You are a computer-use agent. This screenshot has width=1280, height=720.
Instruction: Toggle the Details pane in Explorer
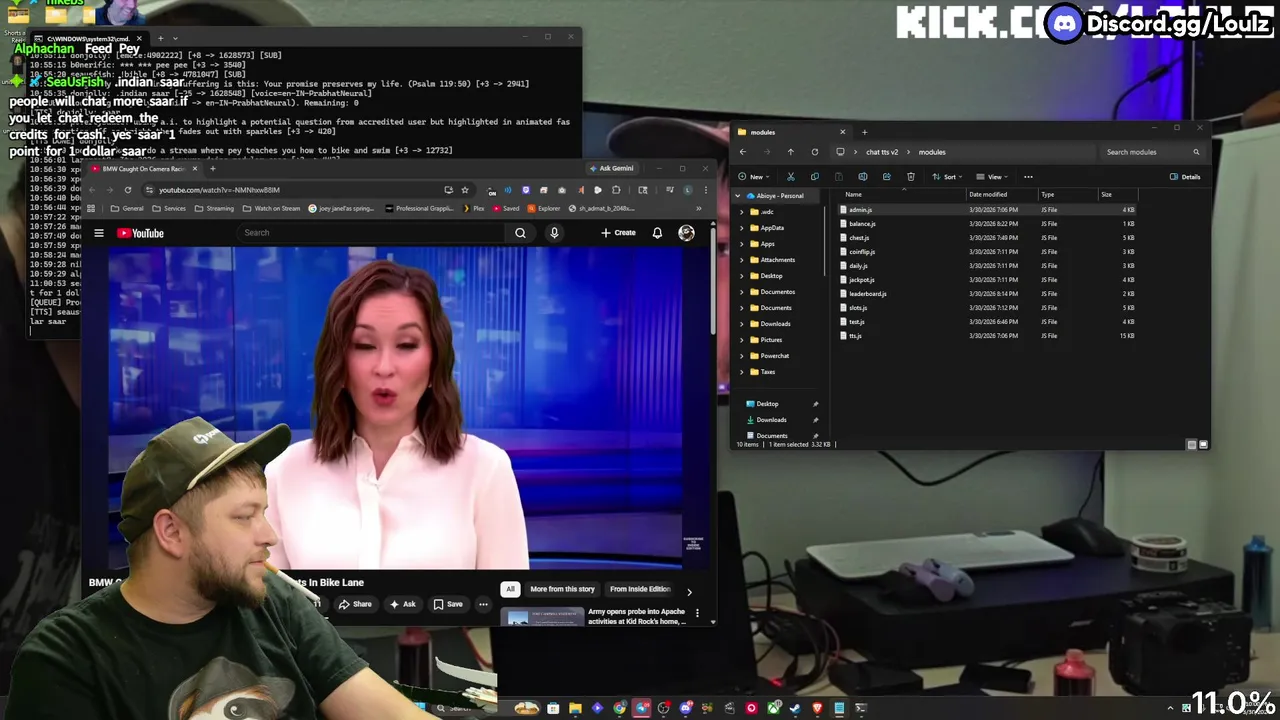point(1185,177)
